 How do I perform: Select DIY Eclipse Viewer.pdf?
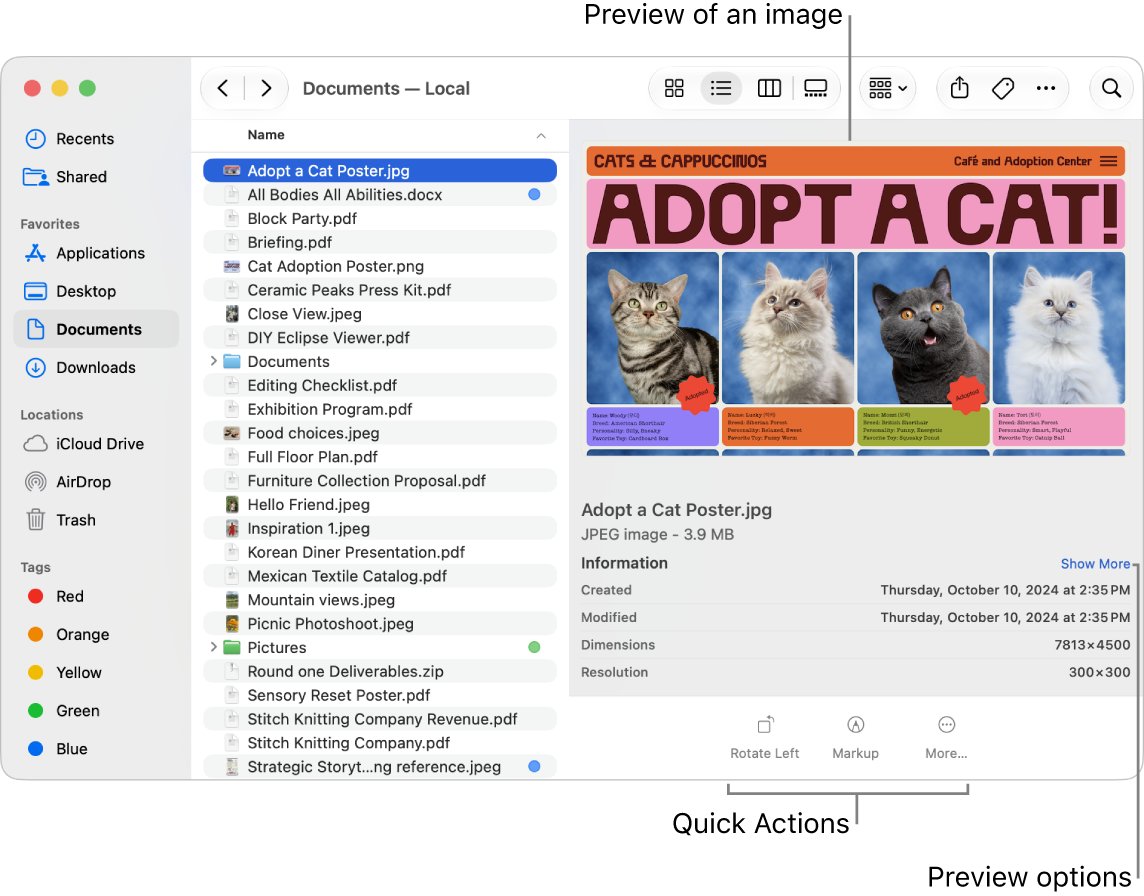click(x=379, y=338)
